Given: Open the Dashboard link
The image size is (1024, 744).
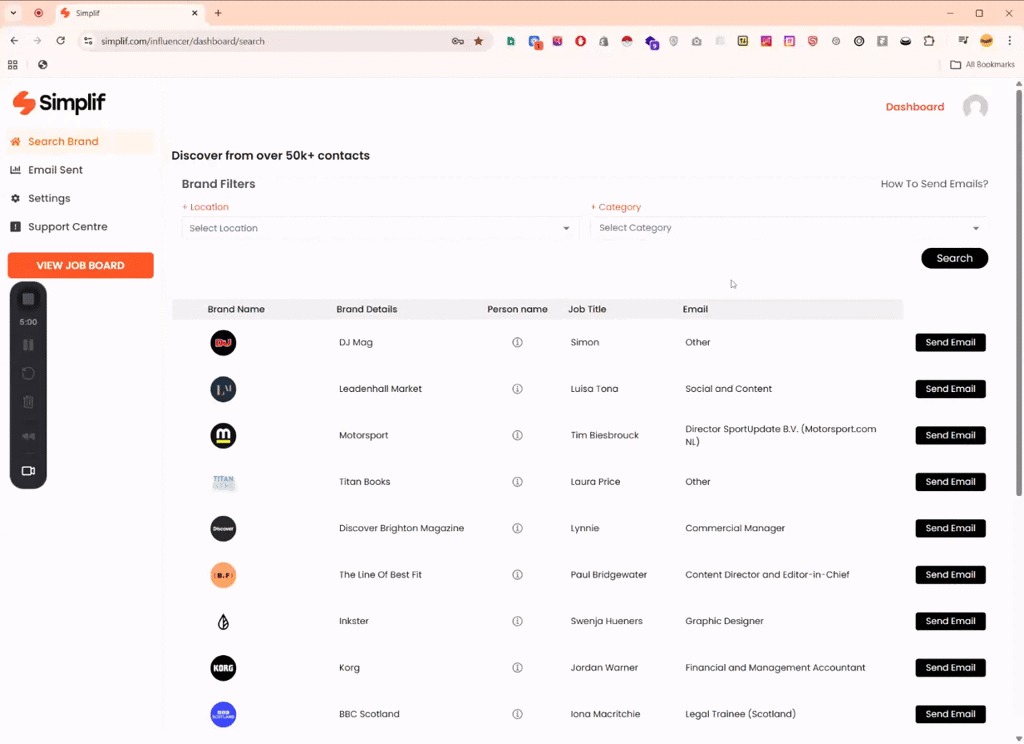Looking at the screenshot, I should [914, 107].
